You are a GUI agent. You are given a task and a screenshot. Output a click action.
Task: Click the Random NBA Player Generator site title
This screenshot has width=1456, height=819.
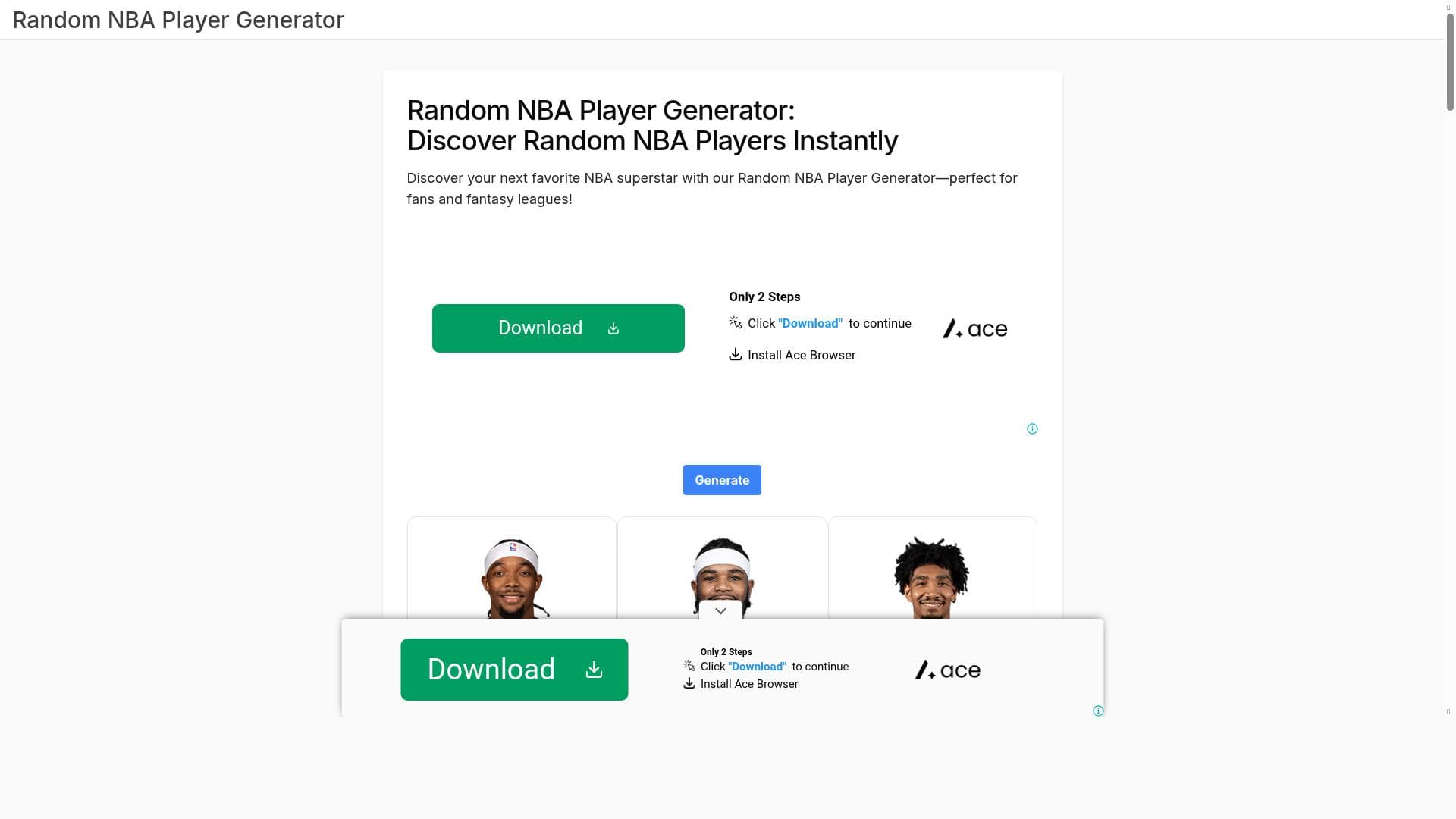(178, 20)
